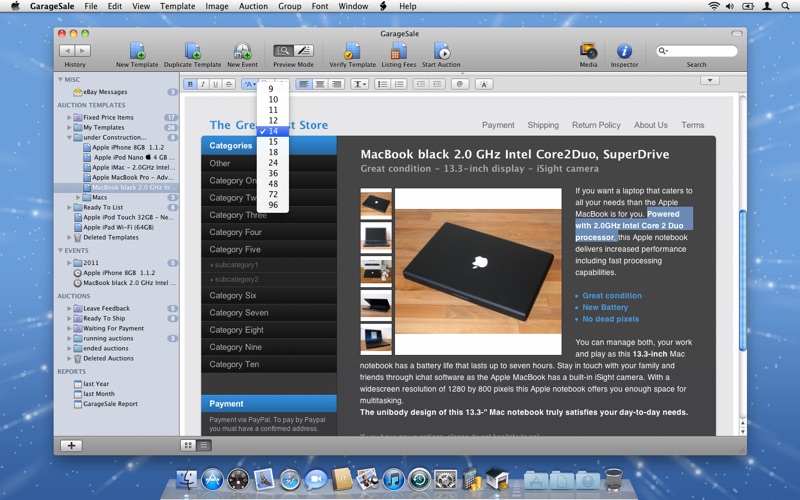Image resolution: width=800 pixels, height=500 pixels.
Task: Click the New Event toolbar icon
Action: coord(242,51)
